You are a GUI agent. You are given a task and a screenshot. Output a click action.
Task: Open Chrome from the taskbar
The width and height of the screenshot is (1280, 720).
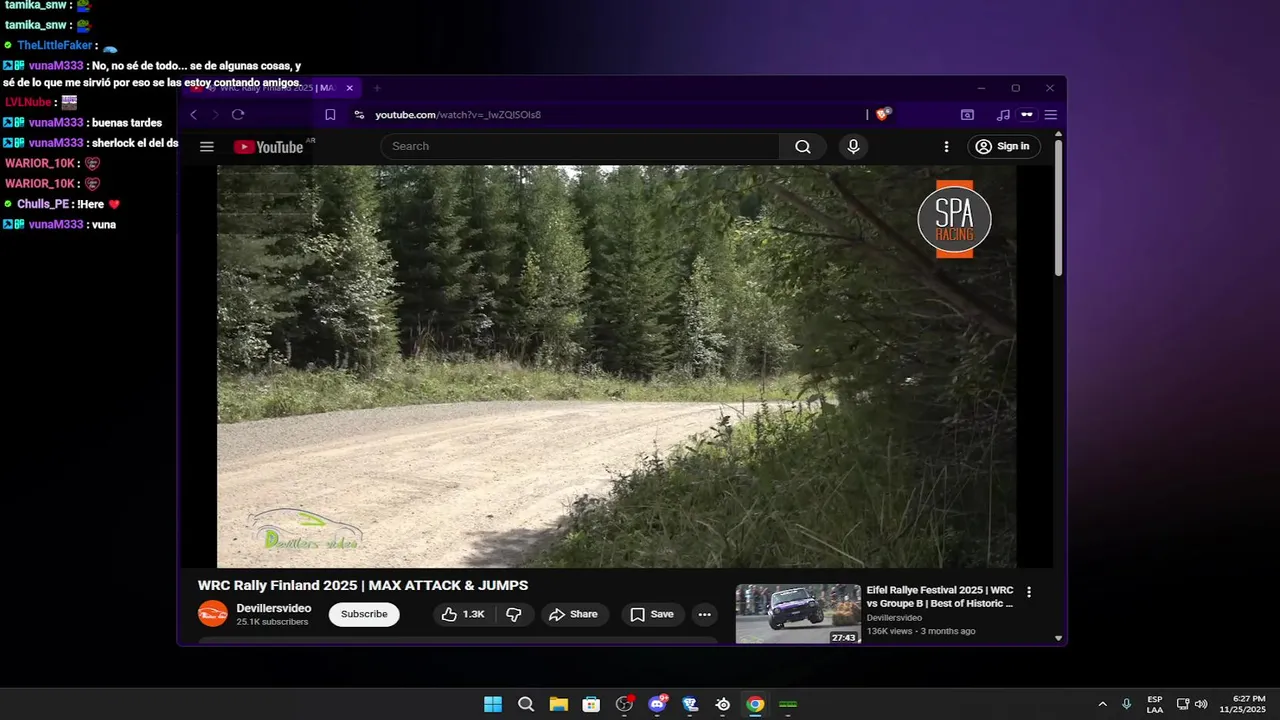(x=755, y=704)
